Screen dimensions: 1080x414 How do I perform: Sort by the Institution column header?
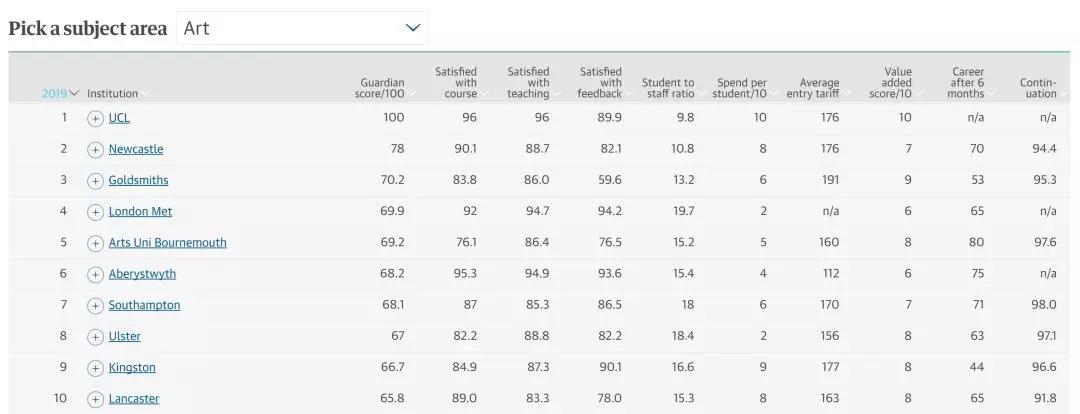(x=113, y=94)
